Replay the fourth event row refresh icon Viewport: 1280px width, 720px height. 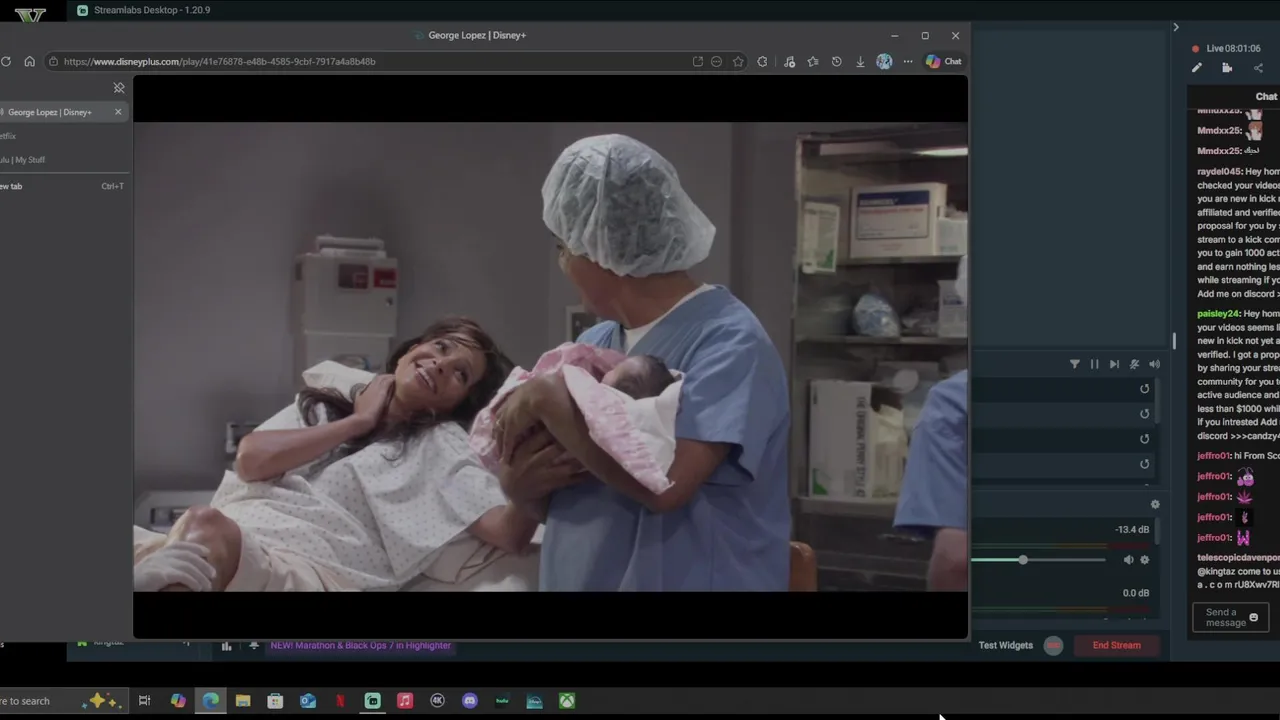[x=1144, y=464]
